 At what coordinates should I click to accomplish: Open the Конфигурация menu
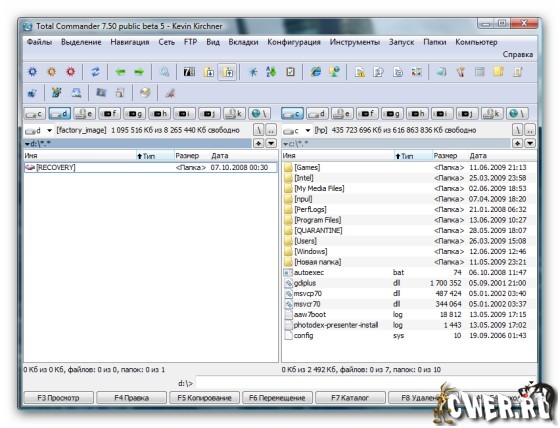pyautogui.click(x=294, y=42)
